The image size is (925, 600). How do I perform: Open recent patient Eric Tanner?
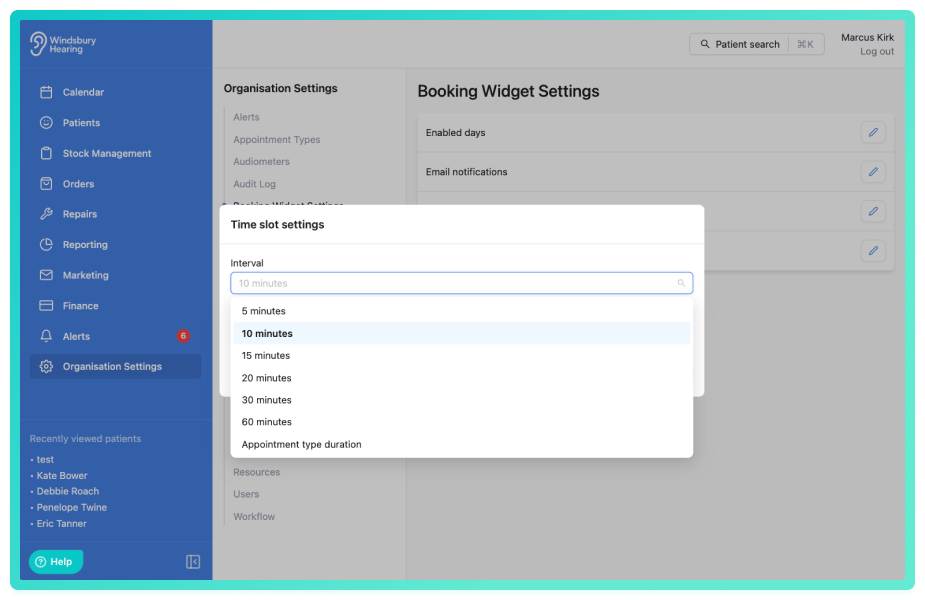pos(61,523)
